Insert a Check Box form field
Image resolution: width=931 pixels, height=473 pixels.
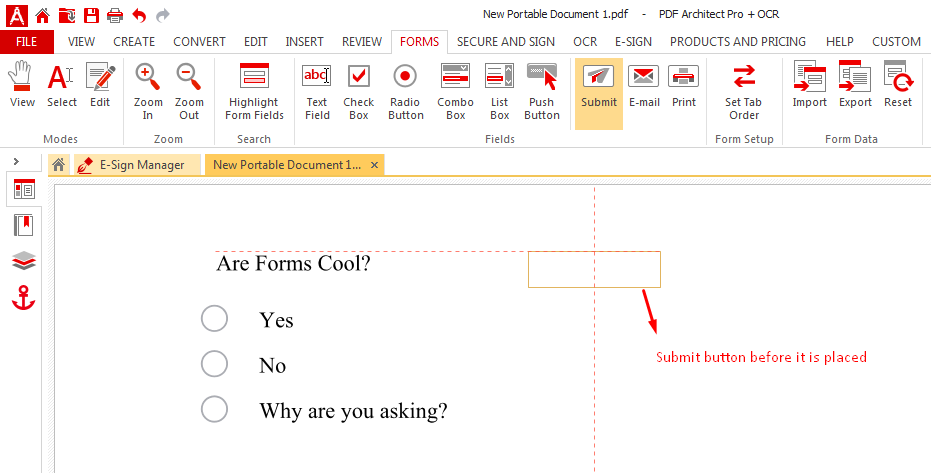tap(359, 92)
